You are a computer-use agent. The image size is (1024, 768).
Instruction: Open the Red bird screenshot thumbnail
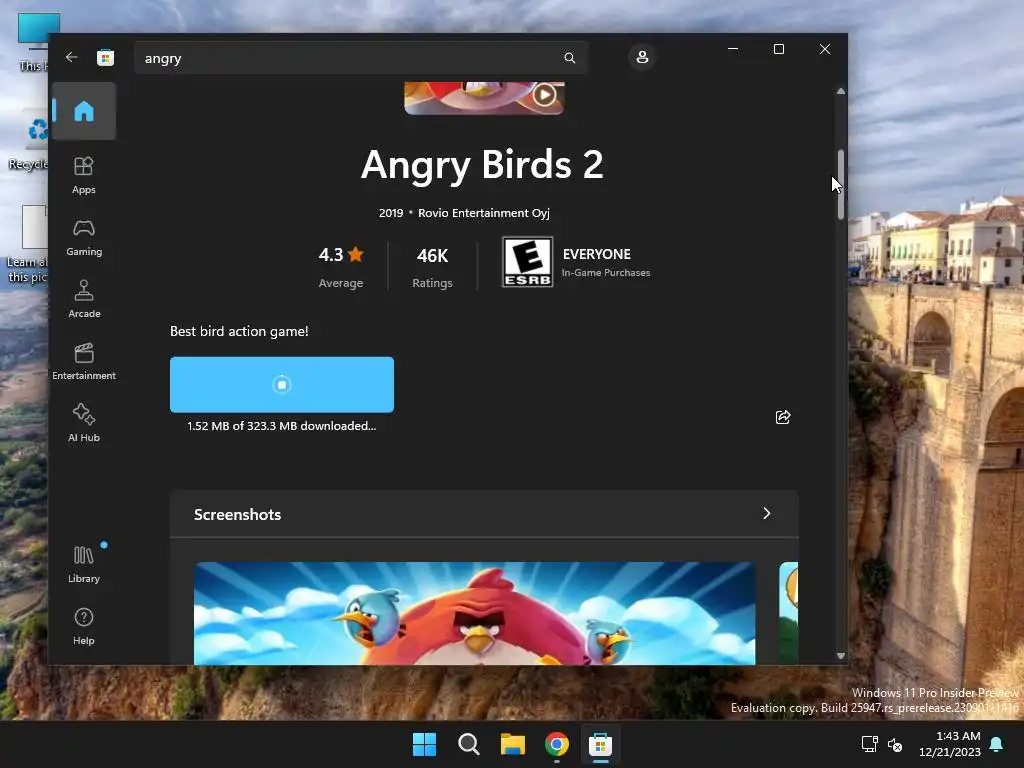coord(475,613)
